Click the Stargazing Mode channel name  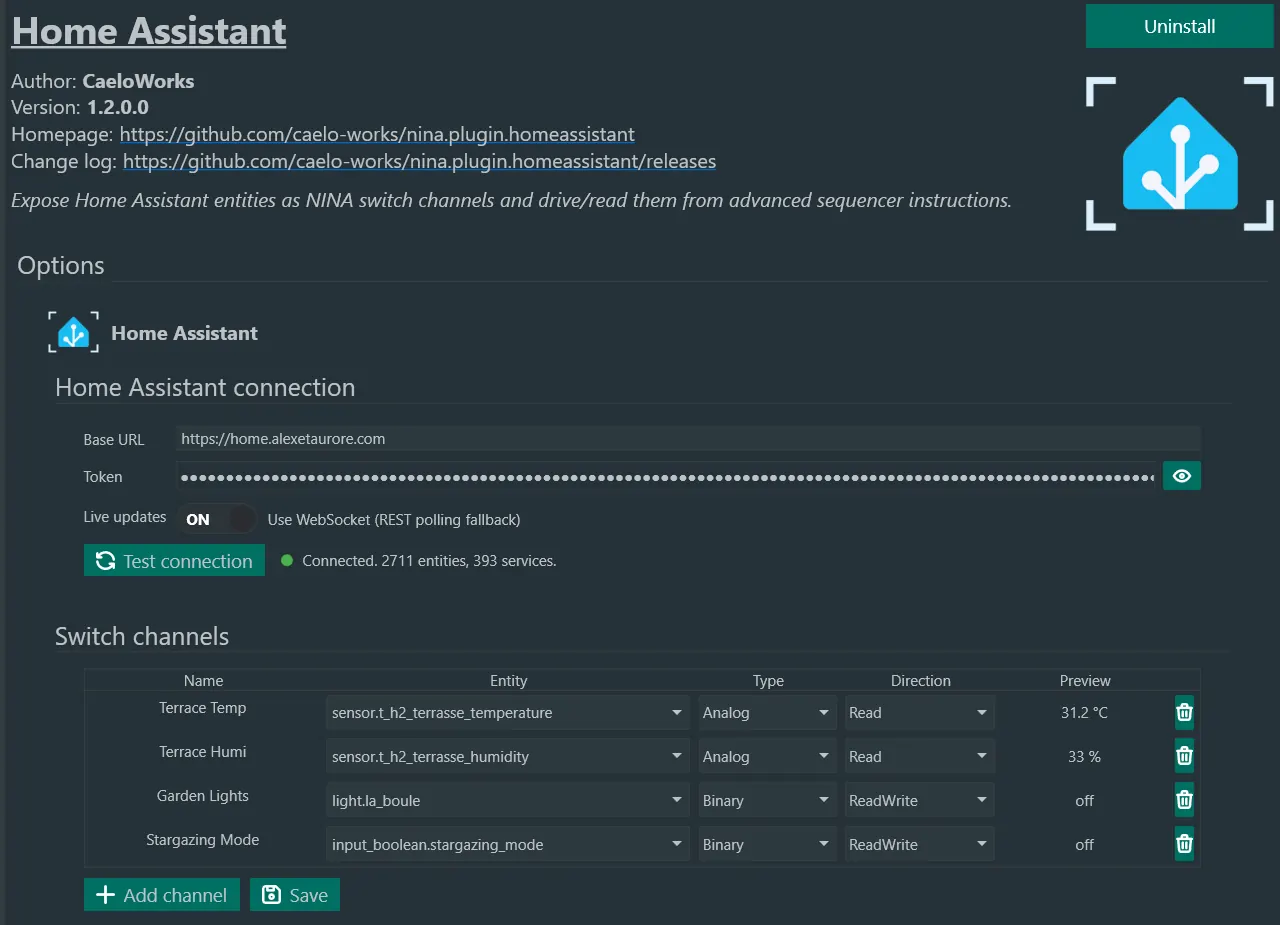203,840
